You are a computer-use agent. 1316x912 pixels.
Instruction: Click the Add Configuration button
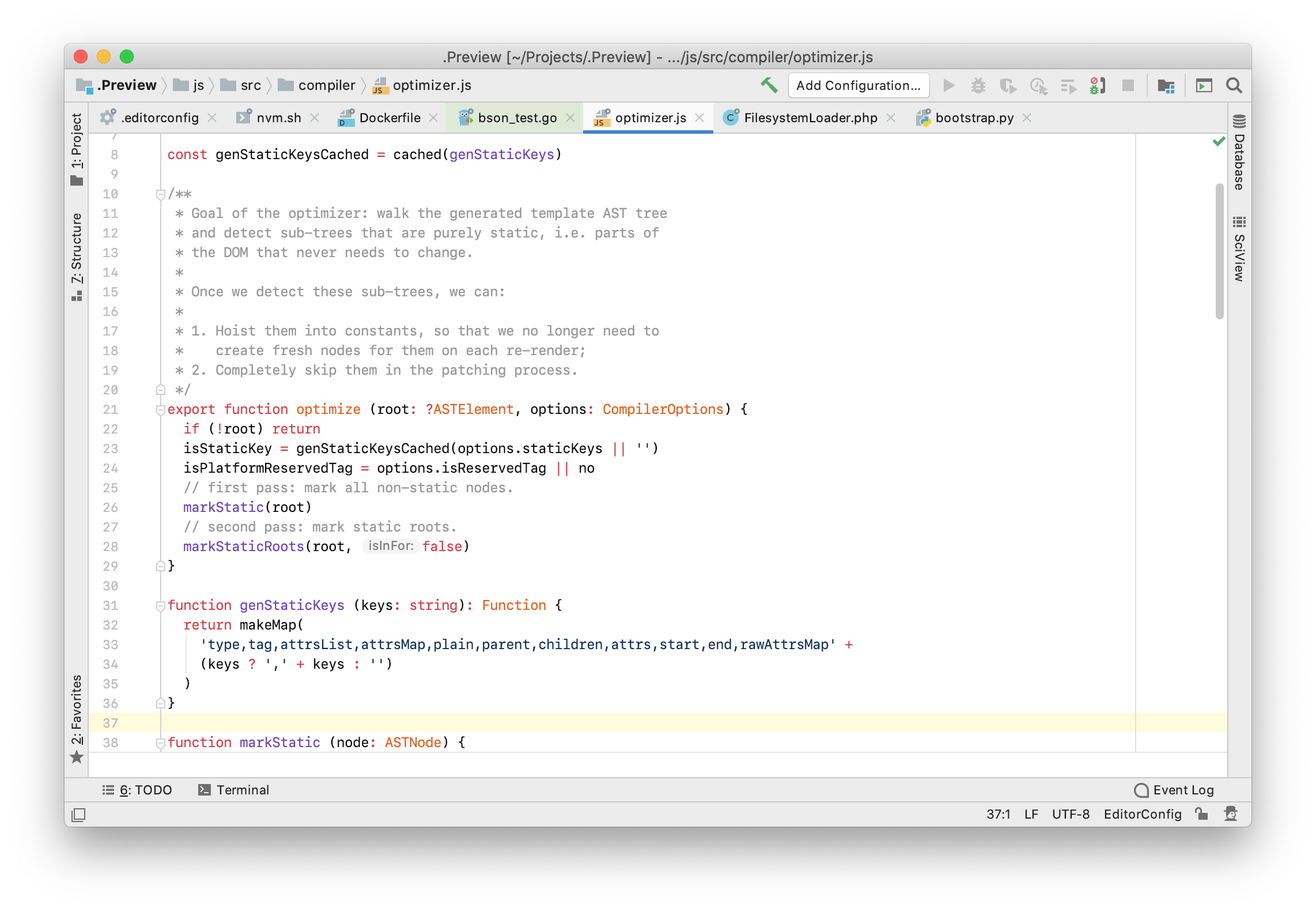point(858,86)
